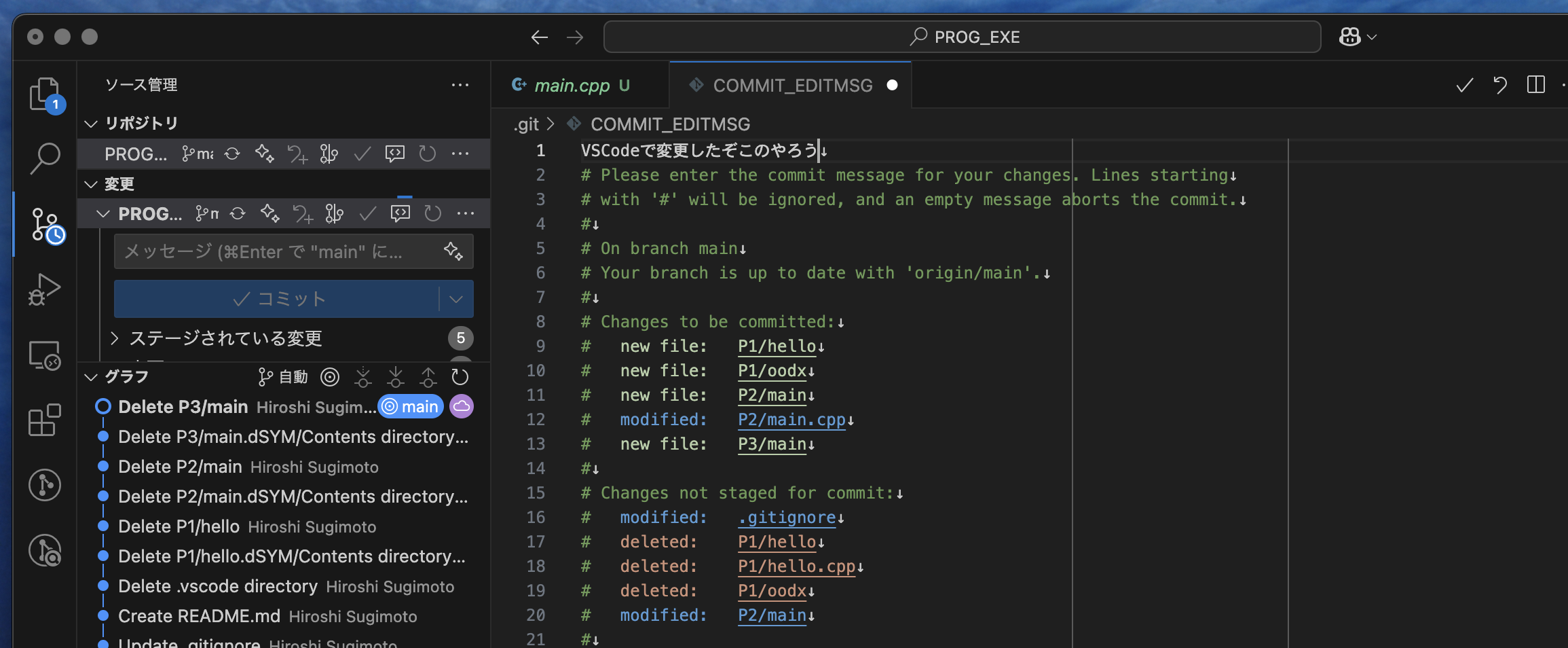
Task: Open the Copilot dropdown chevron in title bar
Action: pyautogui.click(x=1373, y=37)
